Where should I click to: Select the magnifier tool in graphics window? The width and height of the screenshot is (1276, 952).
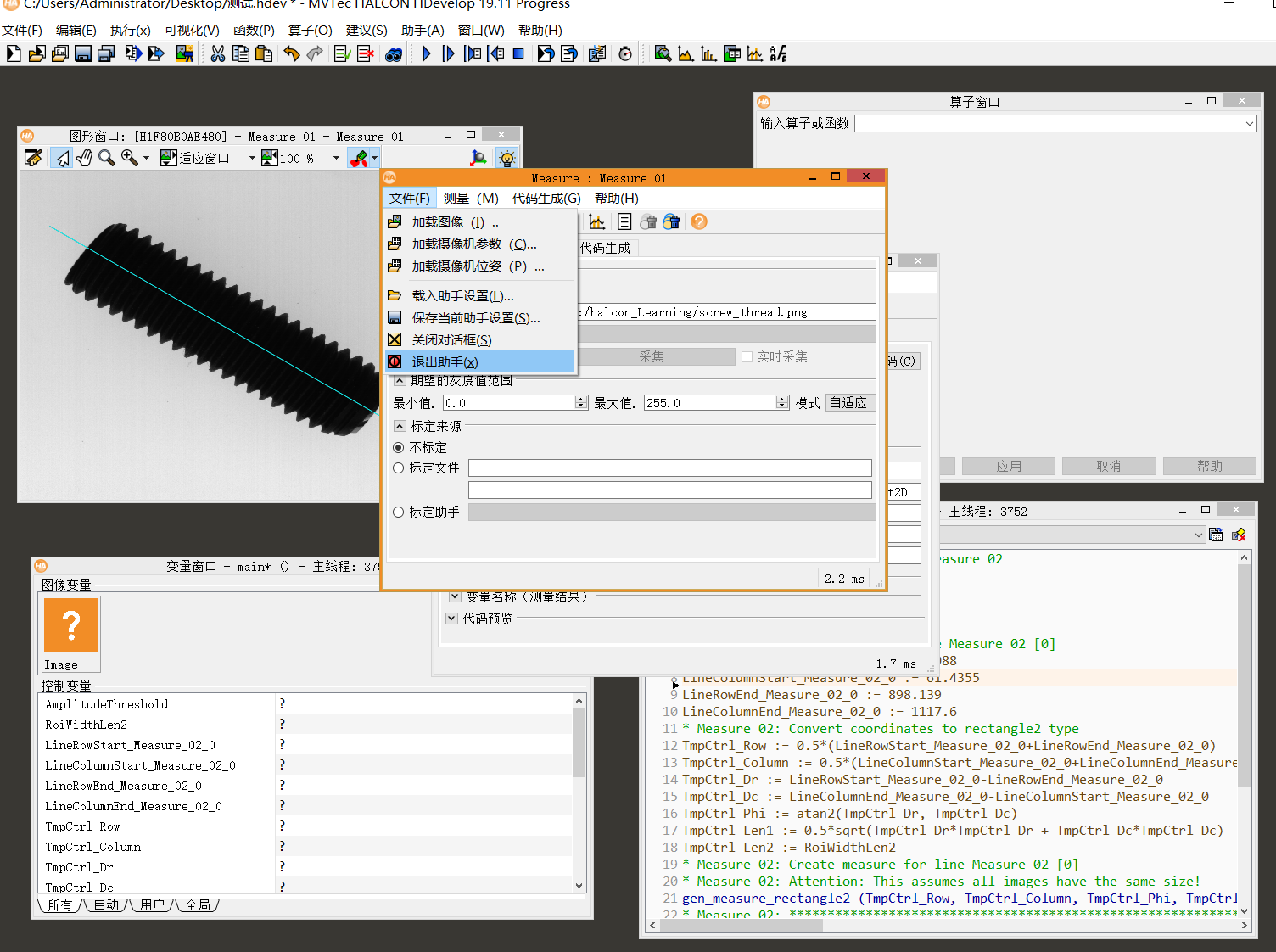pos(106,158)
